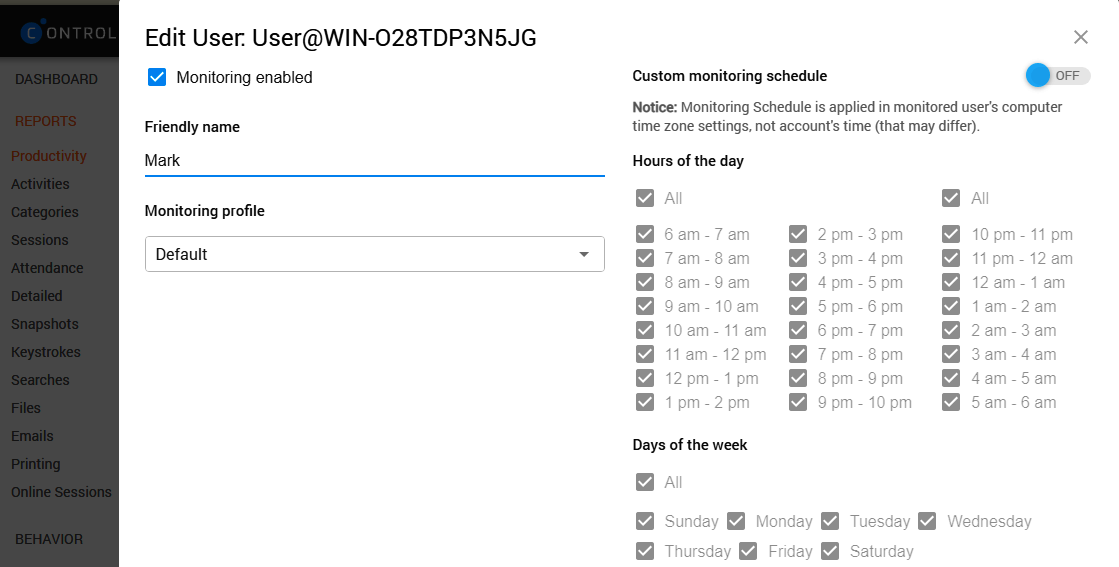Screen dimensions: 1119x567
Task: Toggle the 4 am - 5 am checkbox
Action: 951,378
